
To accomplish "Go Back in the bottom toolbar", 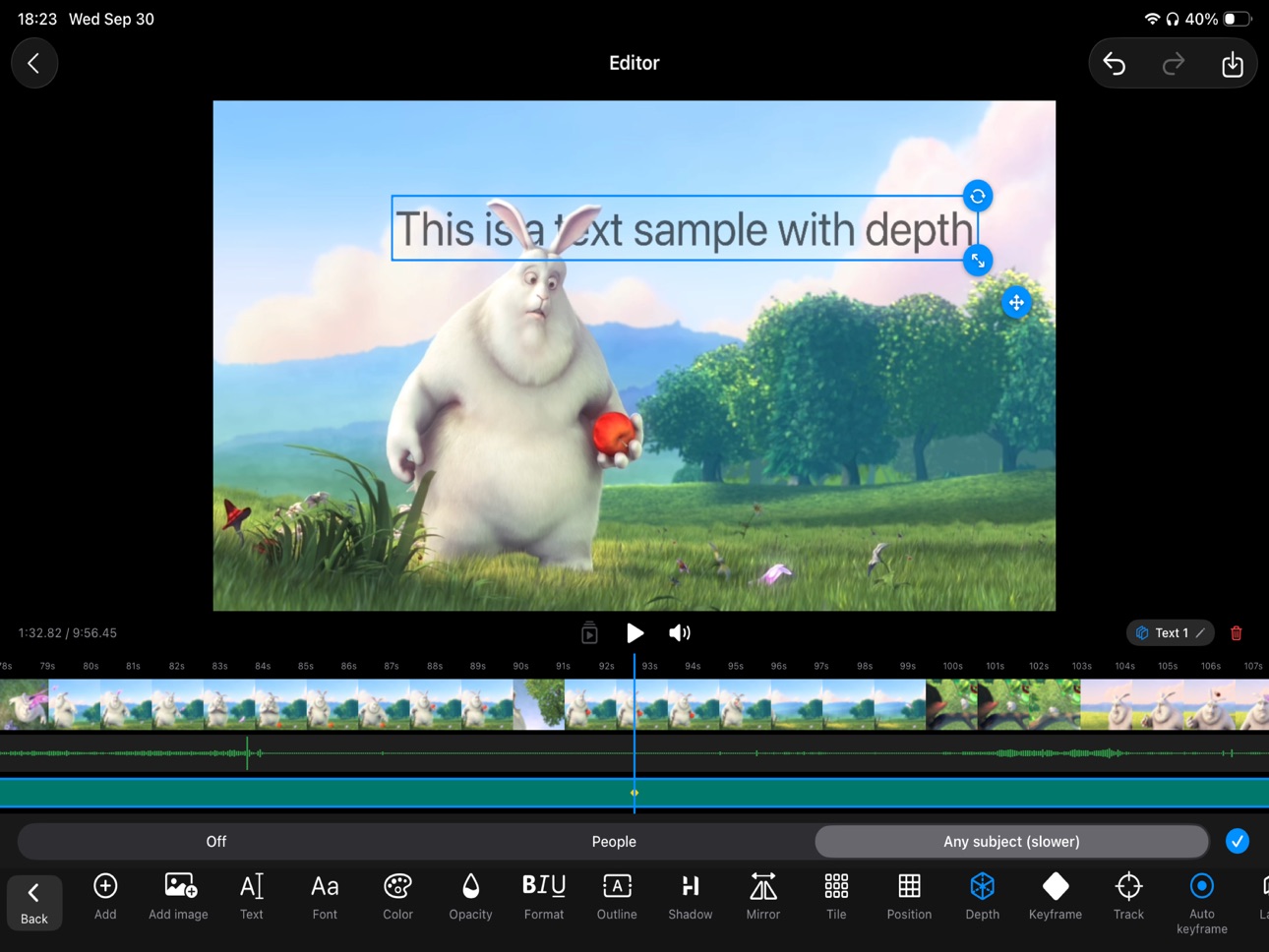I will pos(34,903).
